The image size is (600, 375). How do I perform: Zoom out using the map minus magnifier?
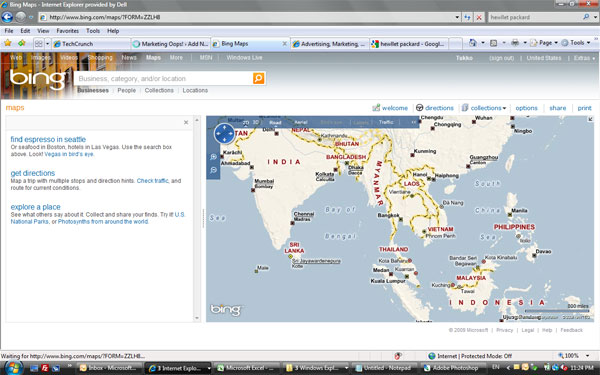click(214, 170)
